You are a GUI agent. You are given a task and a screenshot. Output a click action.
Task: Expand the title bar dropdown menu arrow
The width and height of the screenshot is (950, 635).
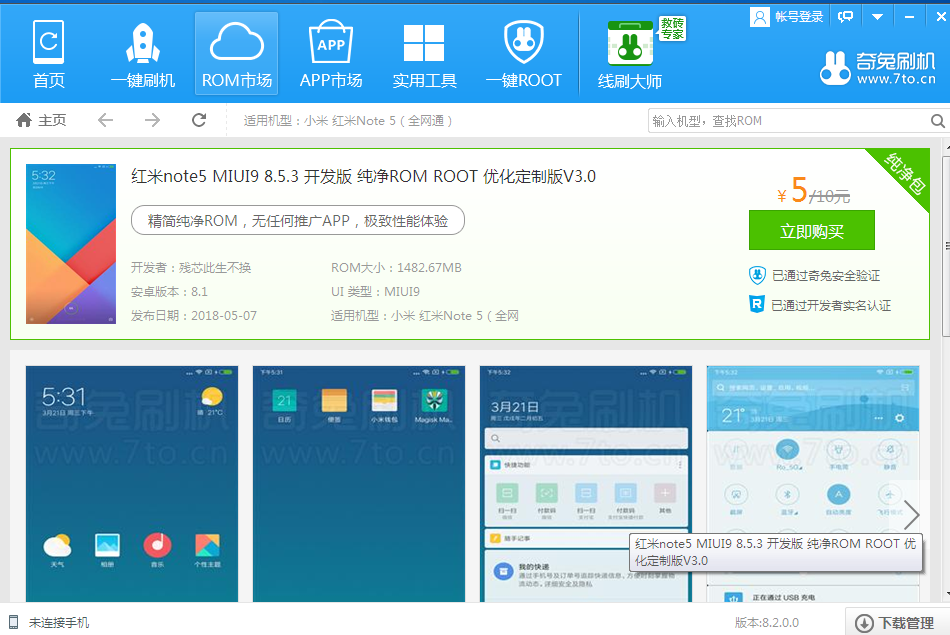(877, 17)
